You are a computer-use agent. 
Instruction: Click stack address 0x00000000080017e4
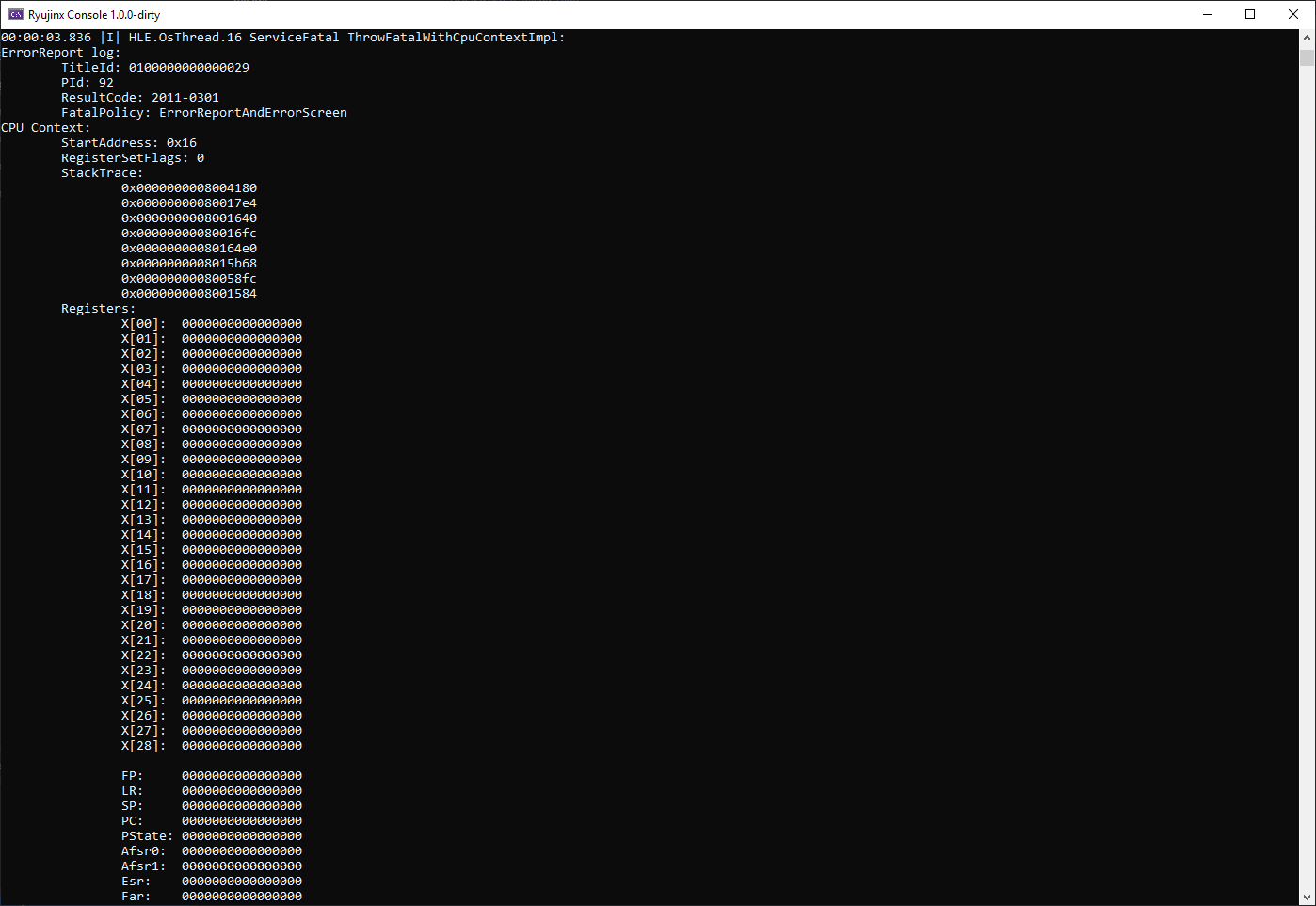coord(189,203)
